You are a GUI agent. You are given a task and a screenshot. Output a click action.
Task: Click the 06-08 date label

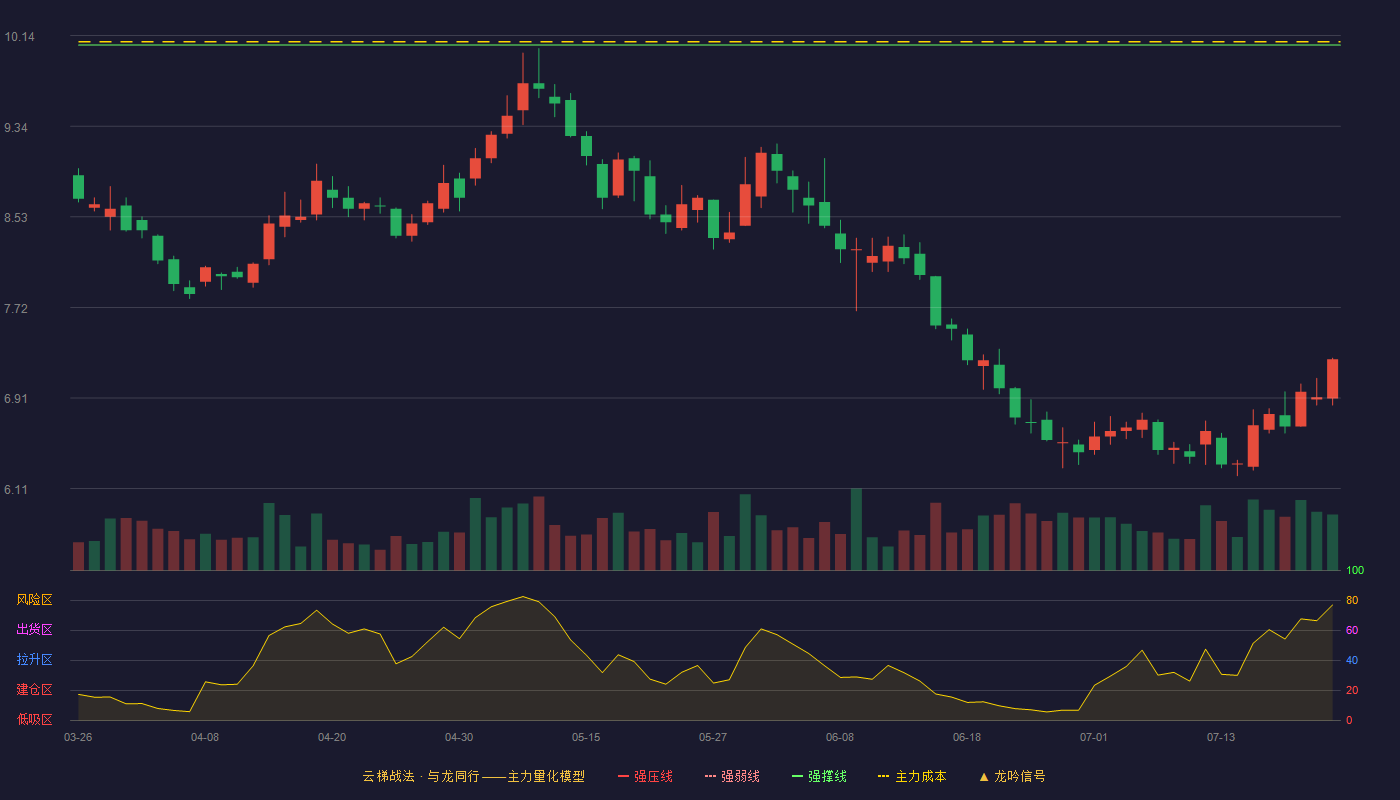[x=840, y=737]
